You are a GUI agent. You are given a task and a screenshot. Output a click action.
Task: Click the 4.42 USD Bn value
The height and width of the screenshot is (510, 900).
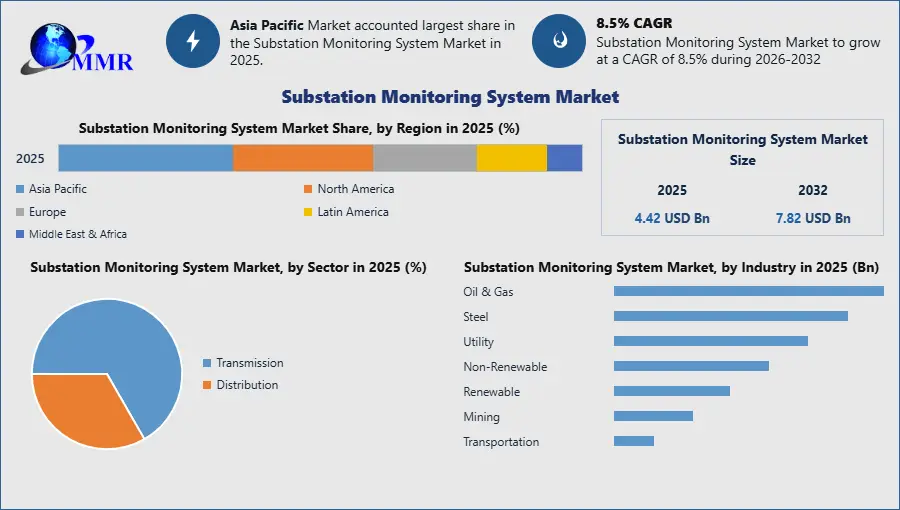click(672, 218)
